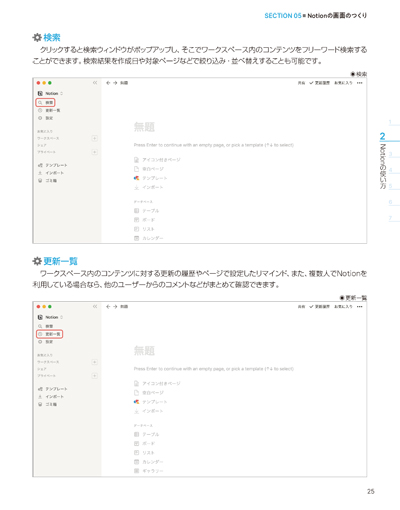Add page with ワークスペース plus in 検索 figure
Viewport: 400px width, 510px height.
pos(95,138)
